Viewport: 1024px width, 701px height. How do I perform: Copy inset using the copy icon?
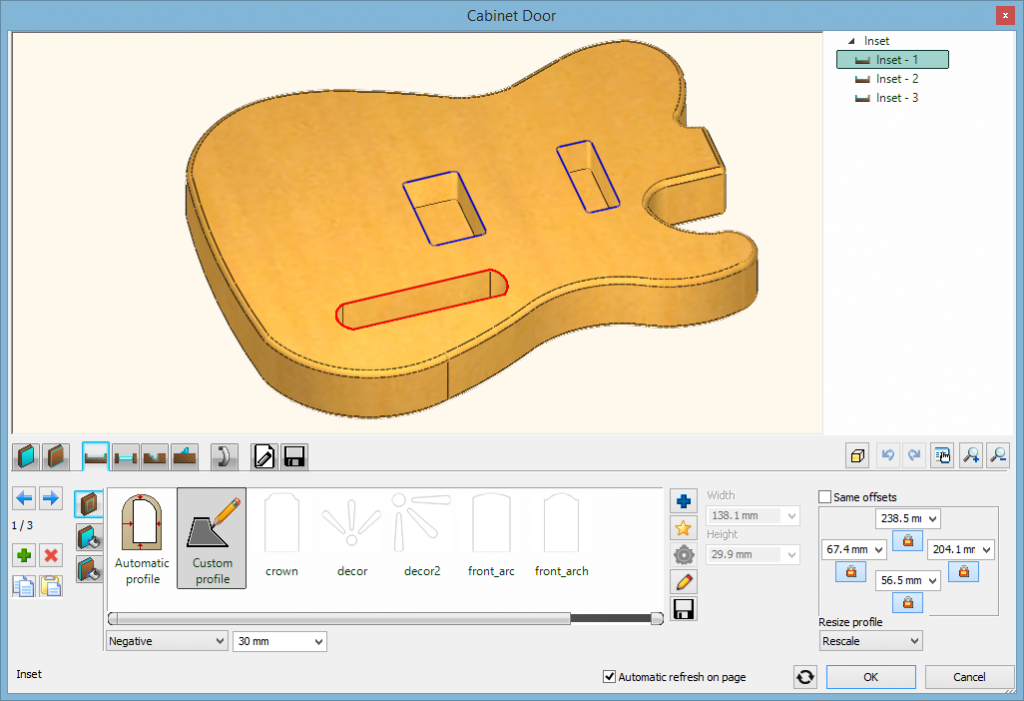pyautogui.click(x=24, y=586)
